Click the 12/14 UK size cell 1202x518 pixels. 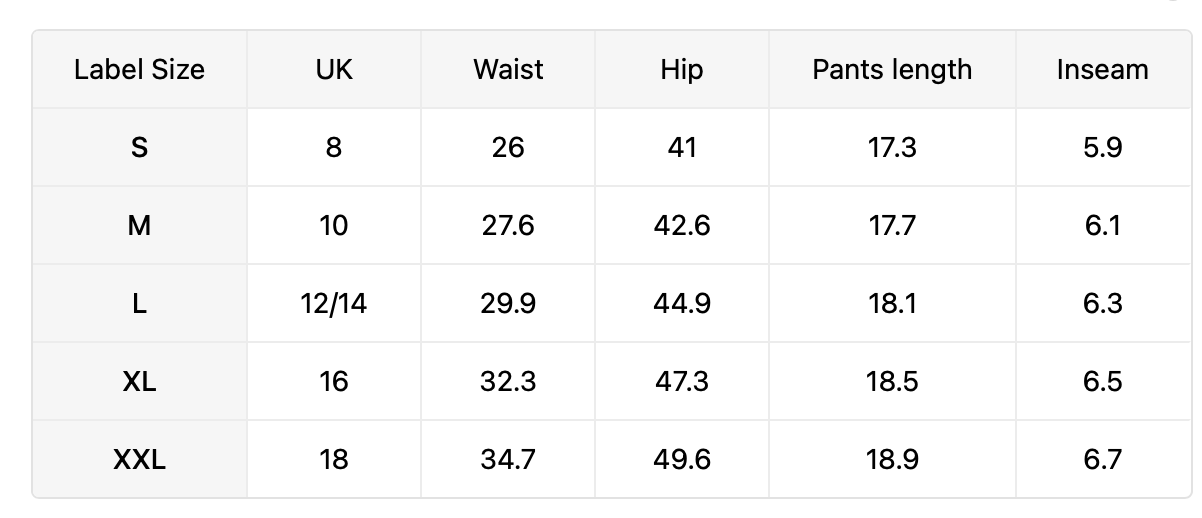[x=333, y=303]
